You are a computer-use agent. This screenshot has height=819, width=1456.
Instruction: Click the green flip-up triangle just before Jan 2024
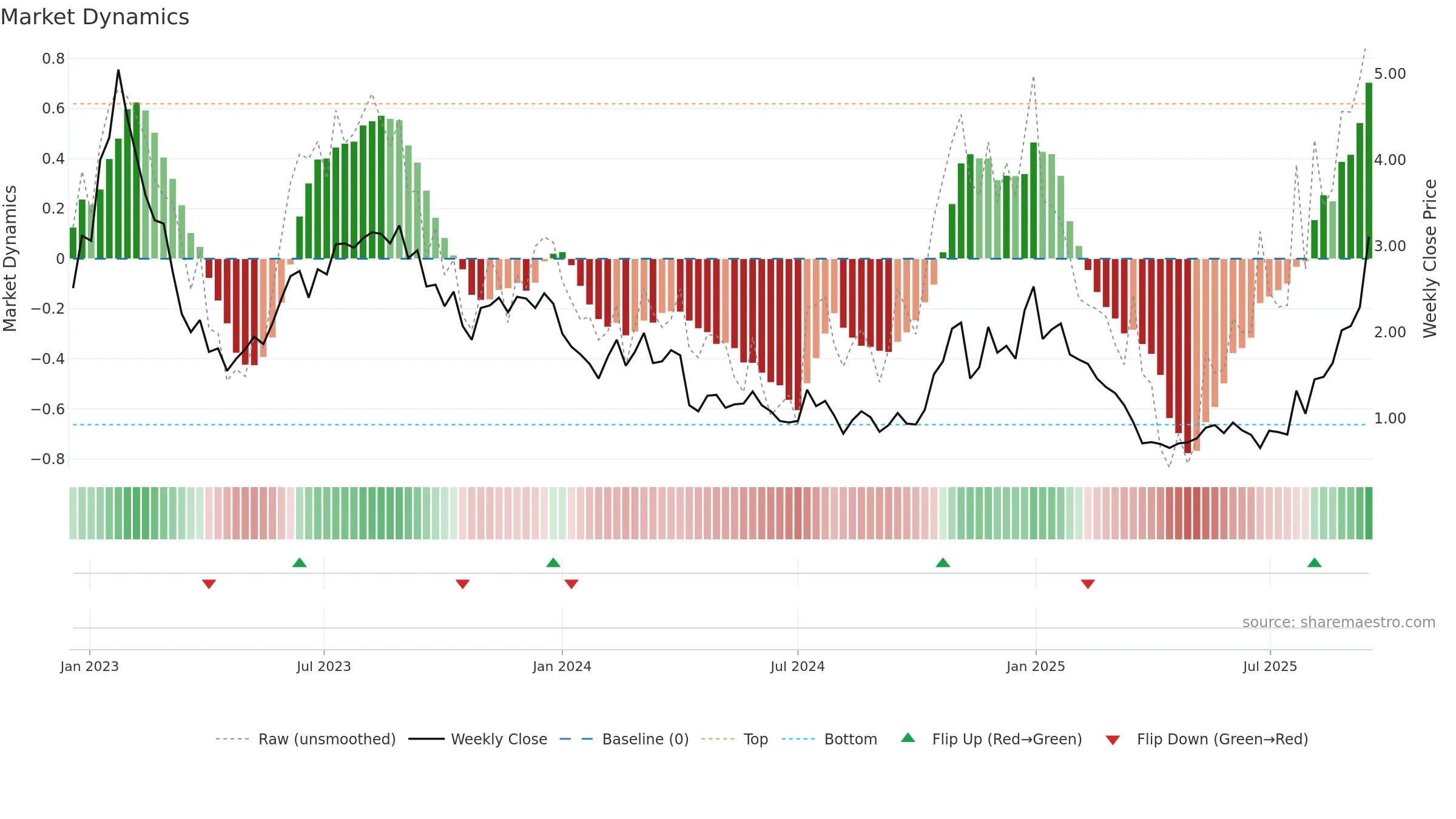(553, 562)
